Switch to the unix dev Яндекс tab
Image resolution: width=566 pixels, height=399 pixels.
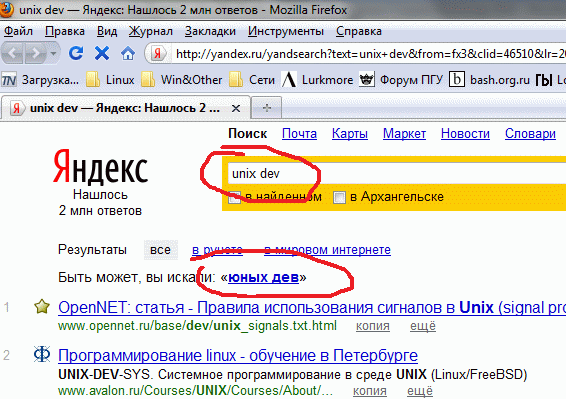(125, 108)
